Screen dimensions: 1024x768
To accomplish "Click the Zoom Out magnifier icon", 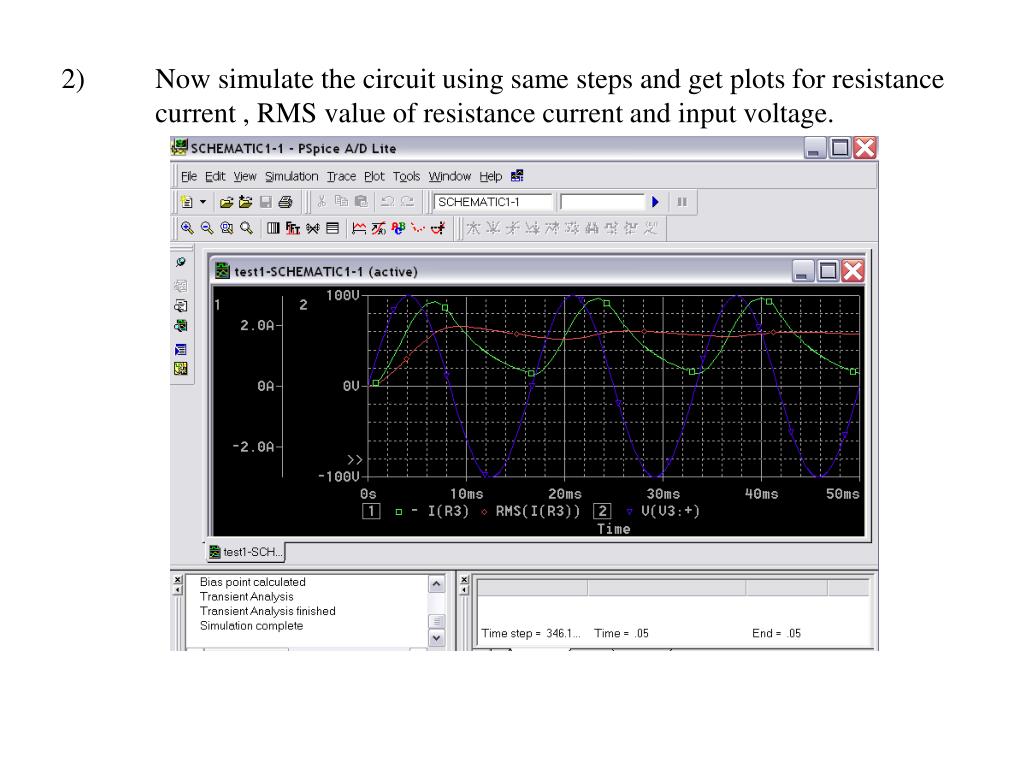I will [x=207, y=228].
